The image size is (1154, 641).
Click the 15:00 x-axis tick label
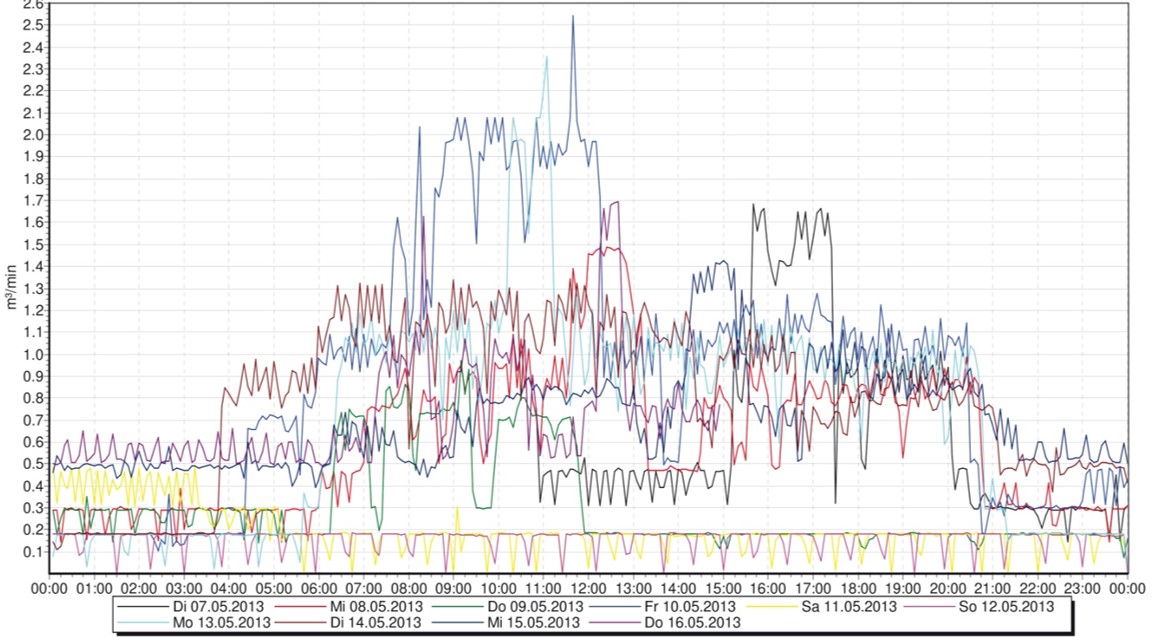(x=723, y=589)
